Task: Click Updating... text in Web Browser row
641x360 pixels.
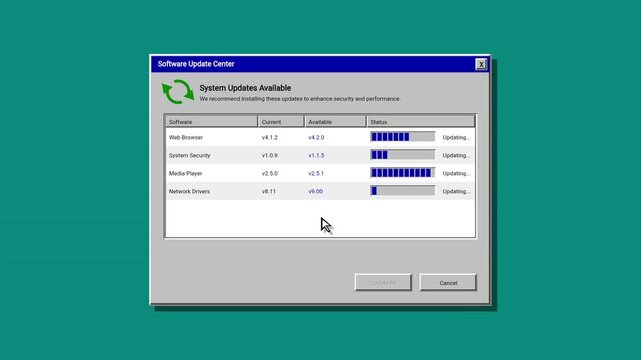Action: 456,137
